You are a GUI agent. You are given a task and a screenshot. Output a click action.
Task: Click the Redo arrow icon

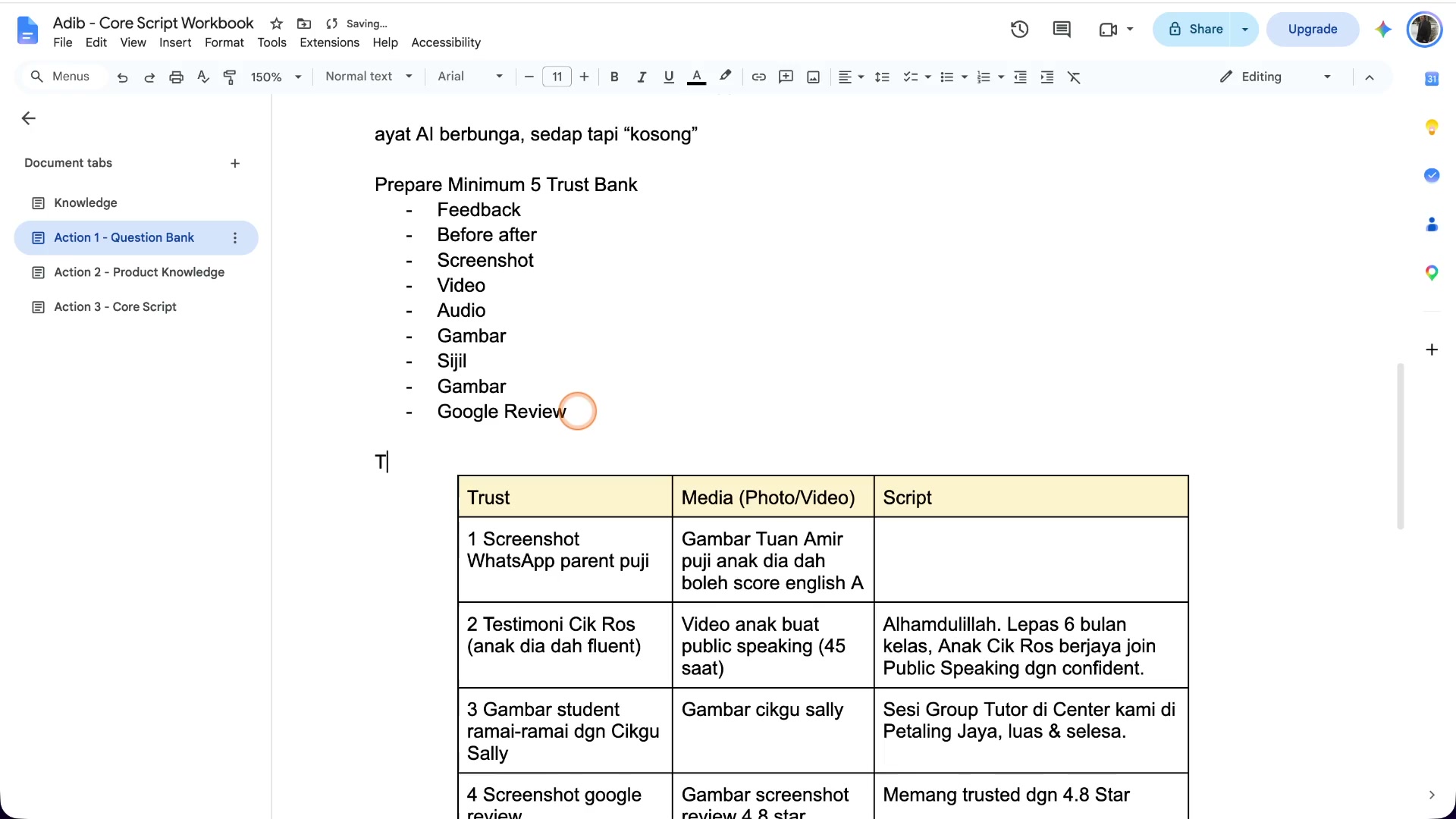tap(149, 77)
